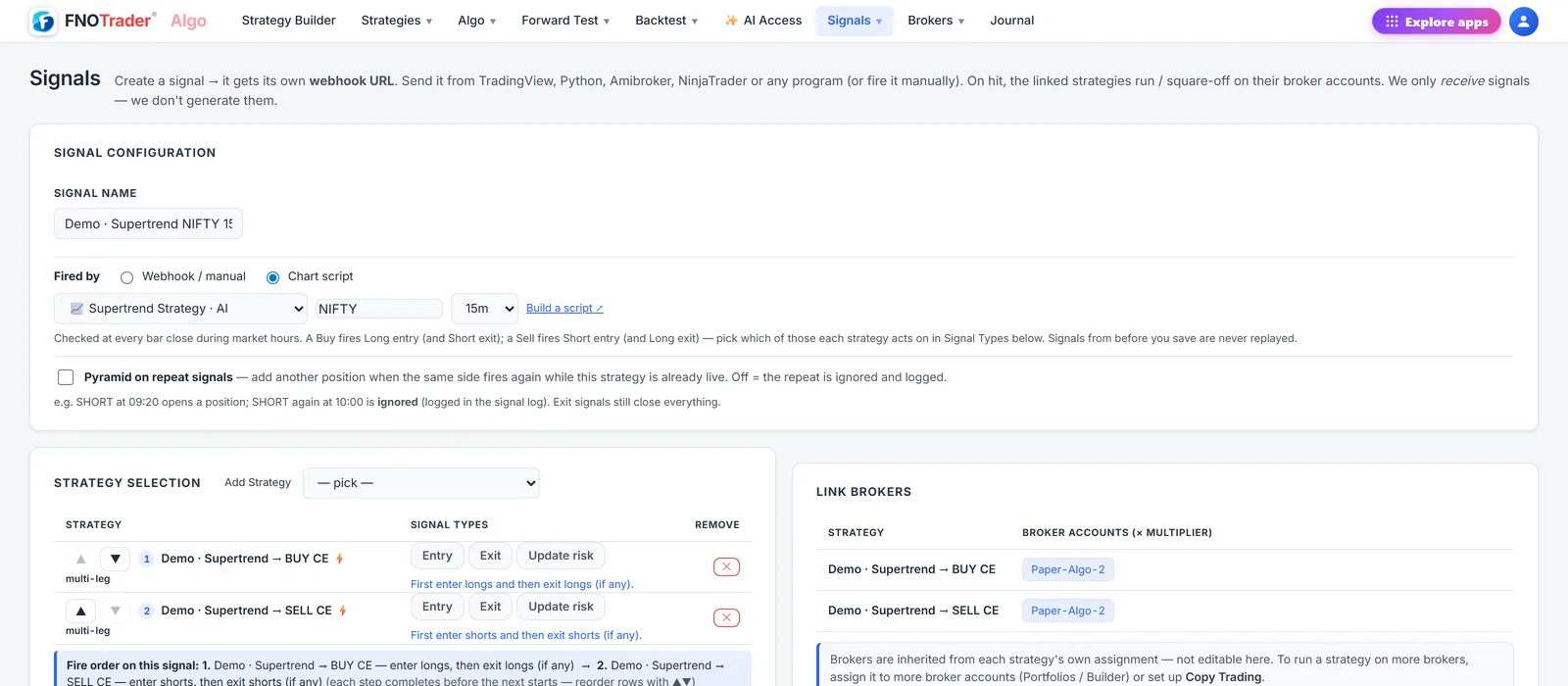Click Explore apps button

[1436, 22]
